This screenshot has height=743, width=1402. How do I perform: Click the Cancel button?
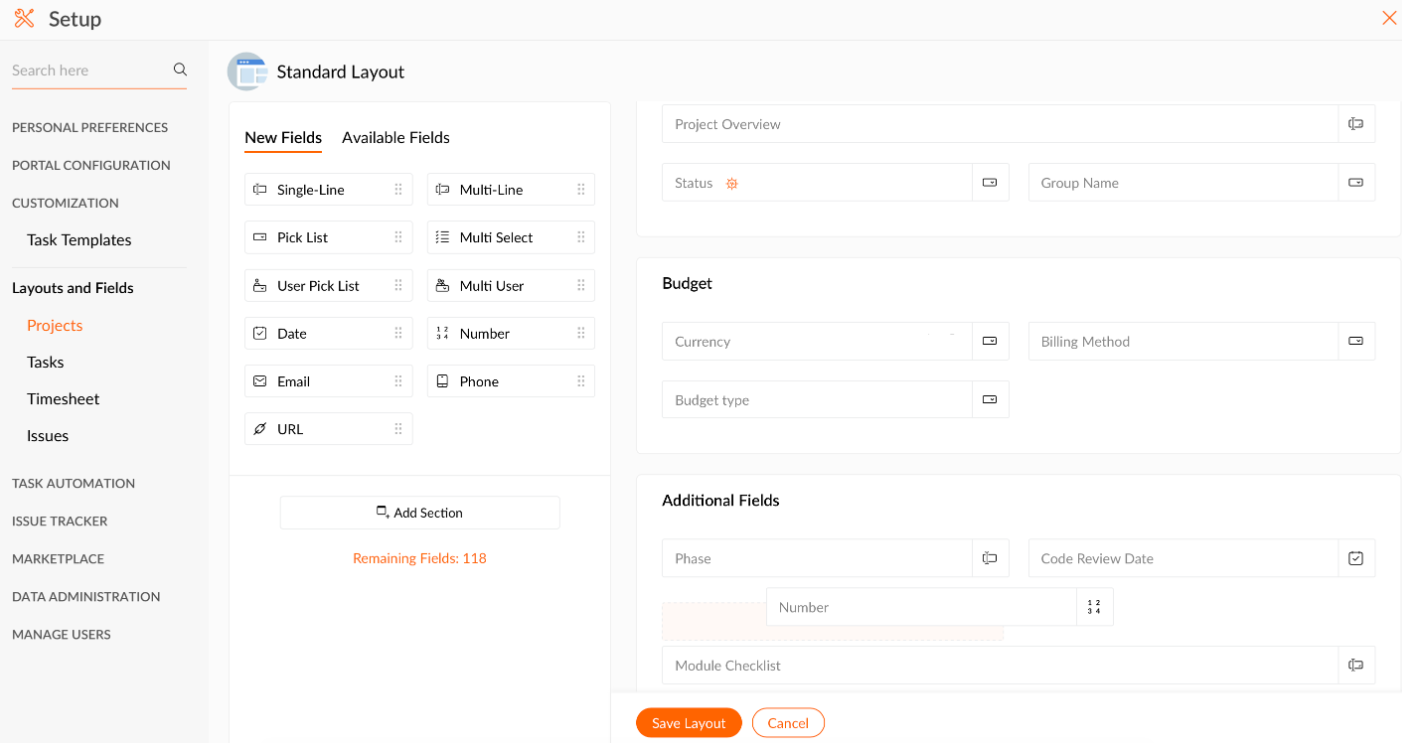pos(788,723)
